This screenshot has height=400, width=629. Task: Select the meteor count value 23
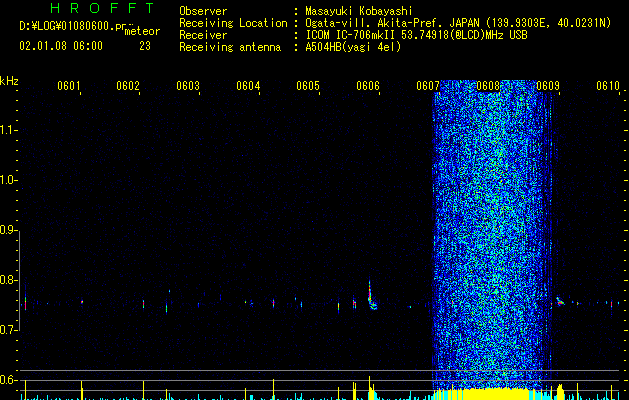point(145,46)
